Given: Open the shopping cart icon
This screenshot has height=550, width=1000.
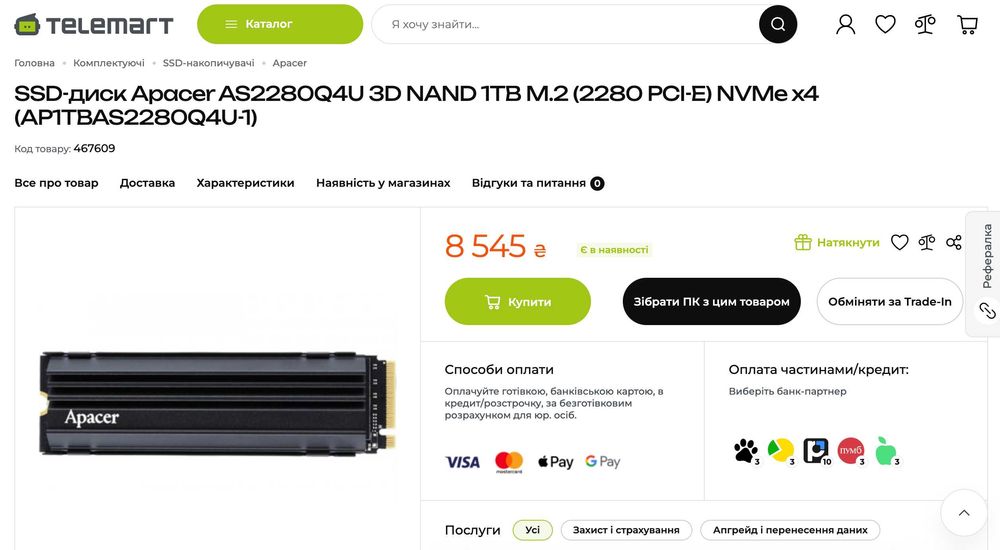Looking at the screenshot, I should coord(967,24).
